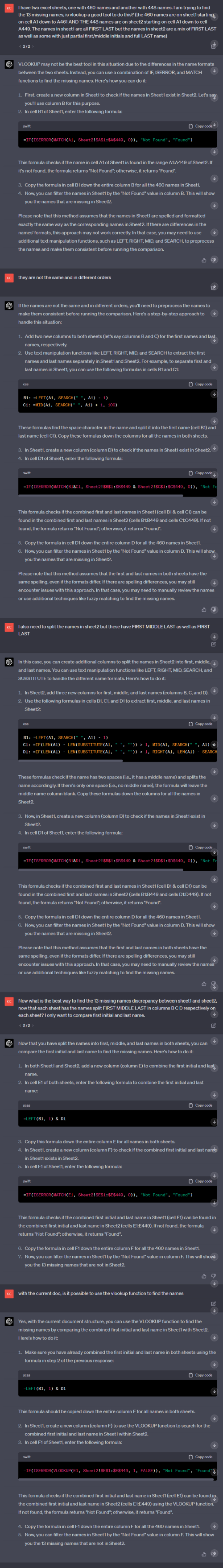Thumbs up the final VLOOKUP answer
Viewport: 223px width, 1568px height.
203,1554
